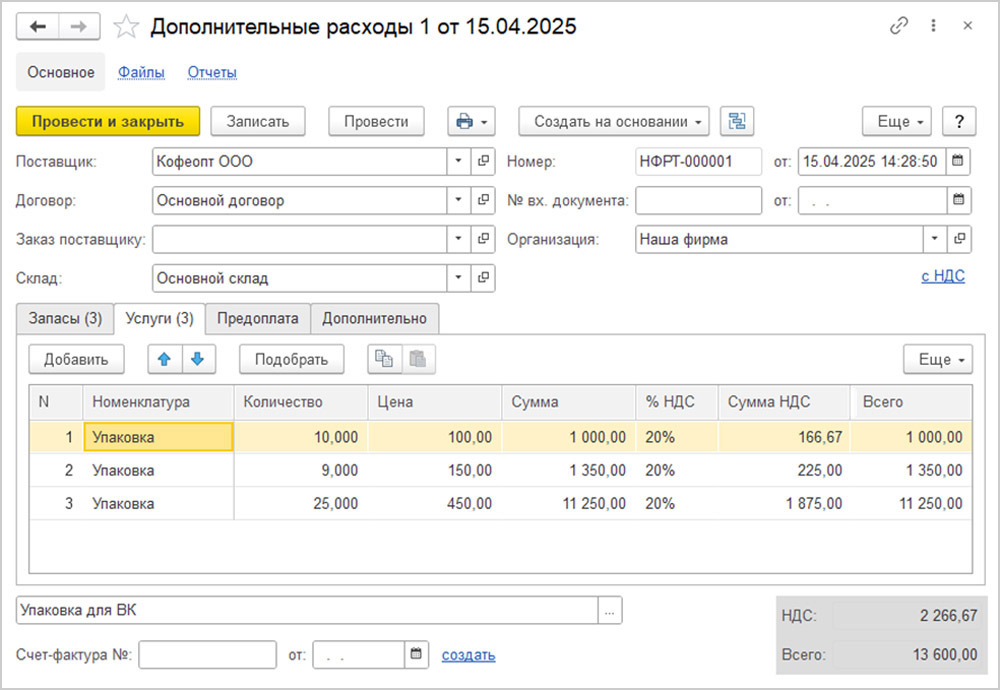The image size is (1000, 690).
Task: Open the с НДС settings link
Action: click(943, 276)
